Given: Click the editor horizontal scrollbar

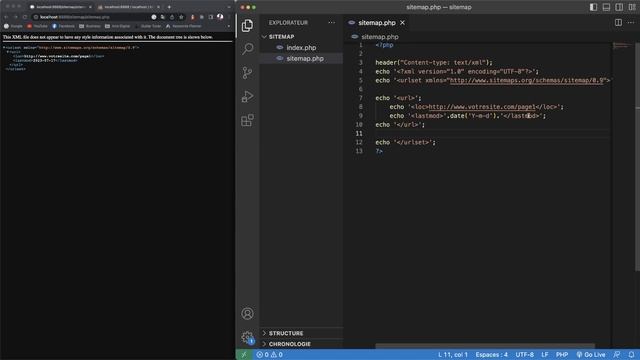Looking at the screenshot, I should (485, 346).
